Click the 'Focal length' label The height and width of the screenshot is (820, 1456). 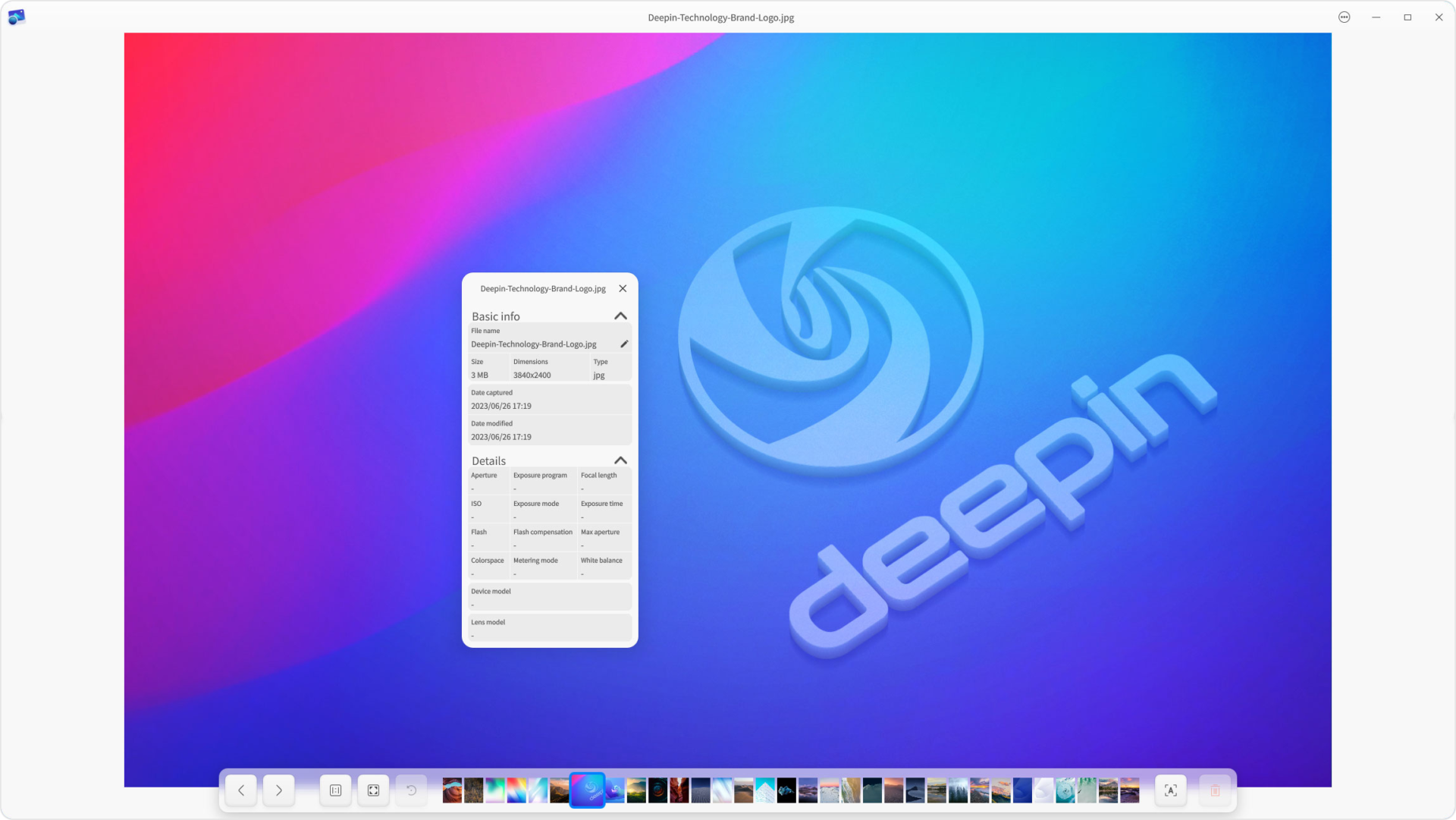tap(598, 476)
